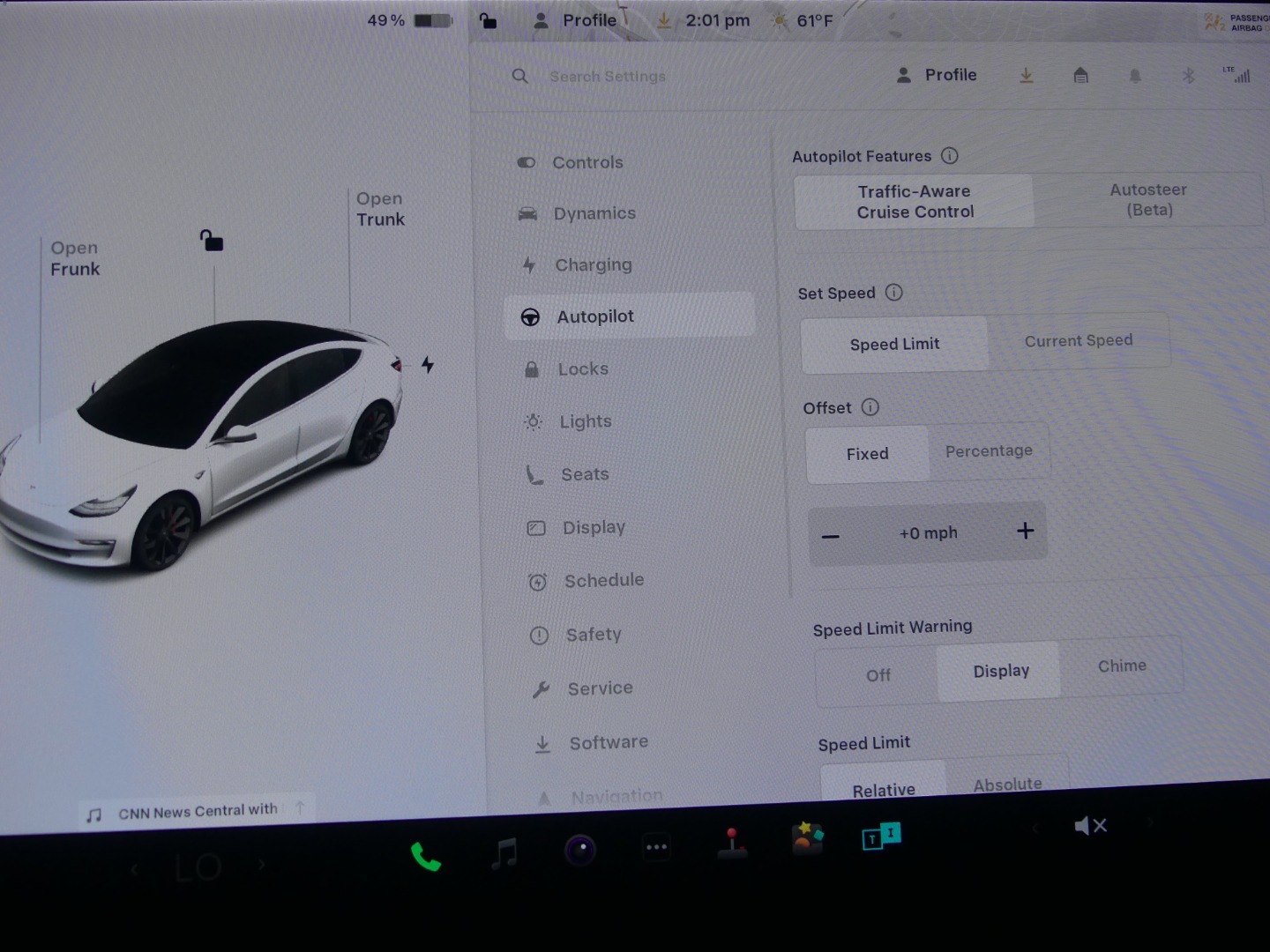This screenshot has height=952, width=1270.
Task: Open the Charging settings menu
Action: point(593,264)
